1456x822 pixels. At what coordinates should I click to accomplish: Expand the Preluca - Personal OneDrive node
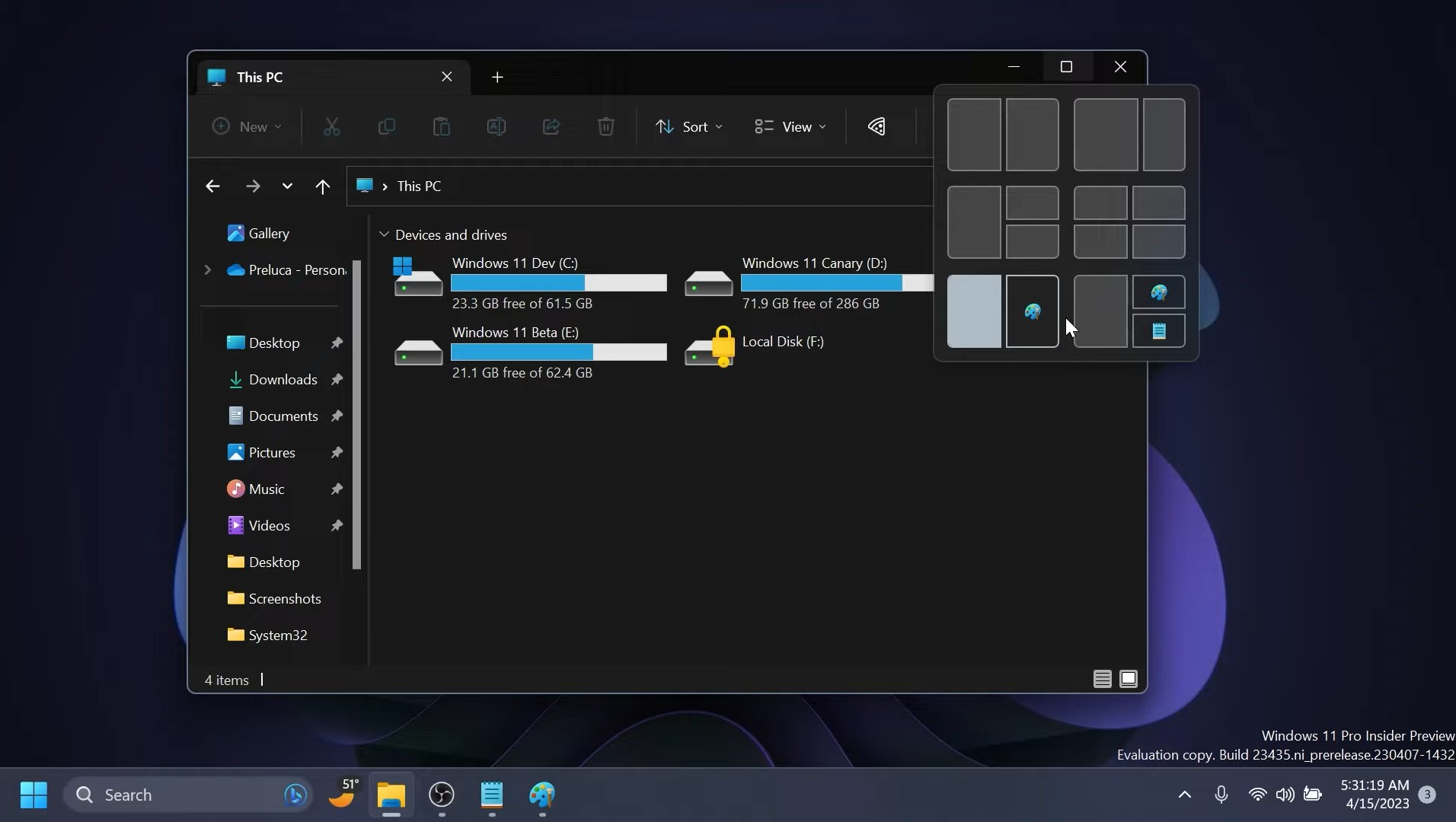click(207, 270)
